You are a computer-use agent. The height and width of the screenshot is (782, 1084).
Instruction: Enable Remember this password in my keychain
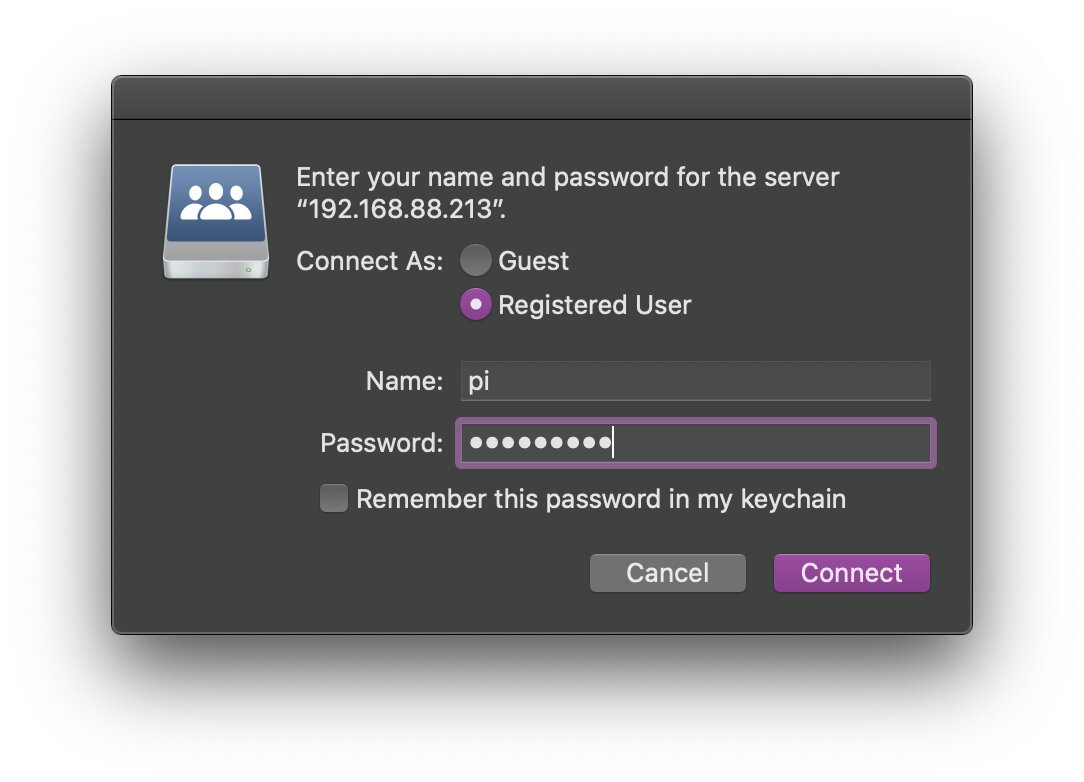coord(334,499)
